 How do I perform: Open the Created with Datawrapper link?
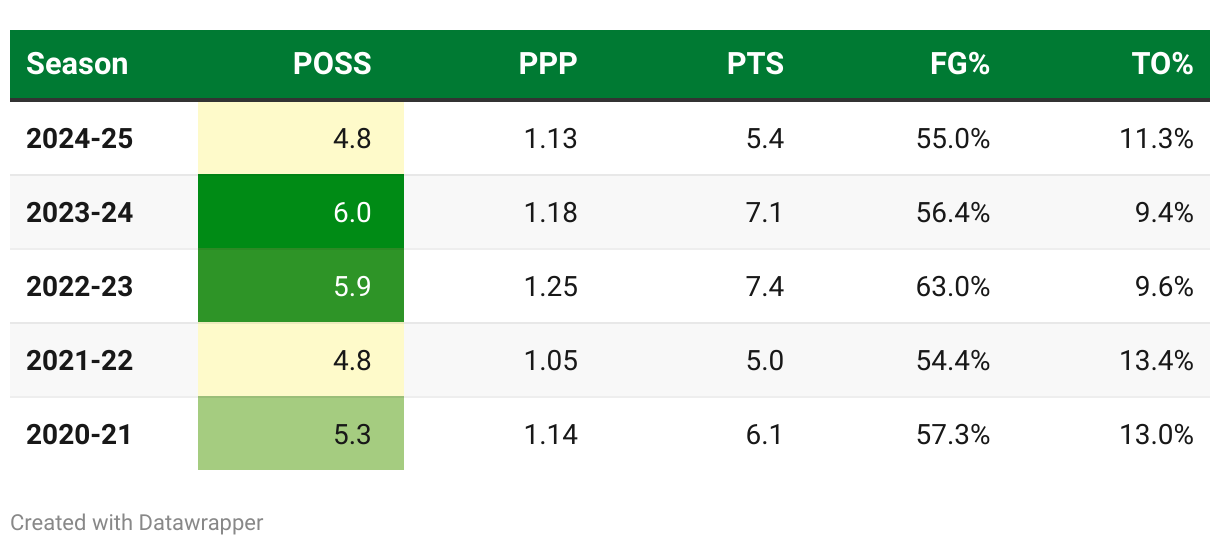point(137,522)
